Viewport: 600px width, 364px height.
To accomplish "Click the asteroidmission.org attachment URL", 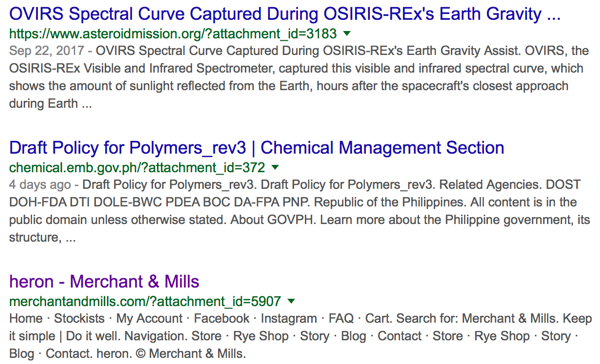I will [173, 34].
